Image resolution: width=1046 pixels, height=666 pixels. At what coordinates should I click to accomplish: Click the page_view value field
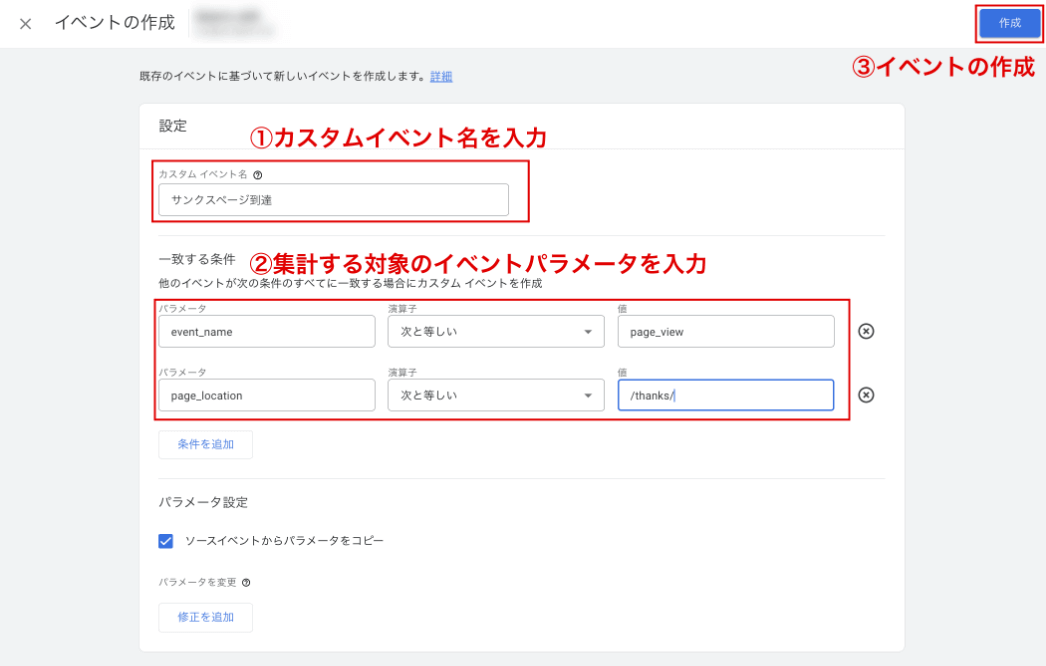[x=725, y=332]
